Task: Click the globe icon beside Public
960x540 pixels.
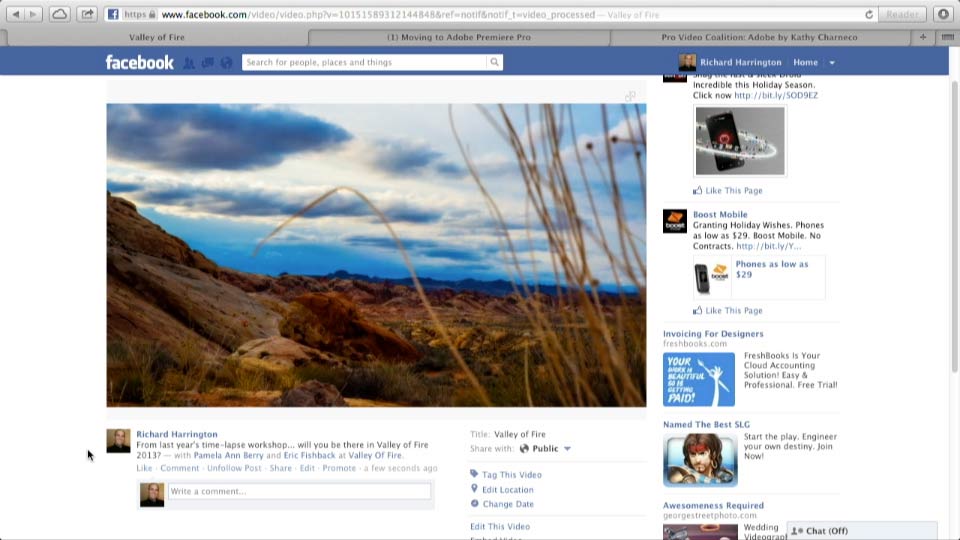Action: pyautogui.click(x=524, y=449)
